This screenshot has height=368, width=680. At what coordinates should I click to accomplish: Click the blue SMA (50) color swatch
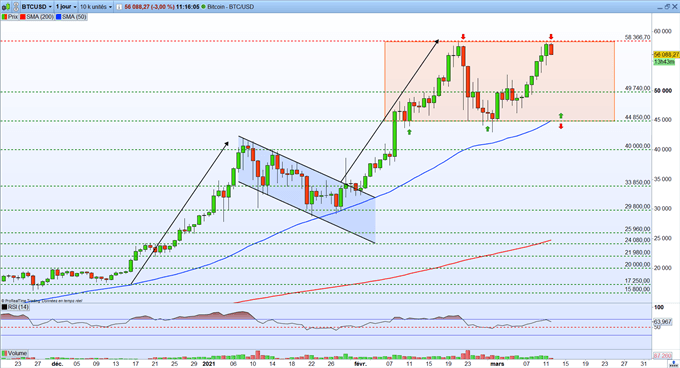59,17
